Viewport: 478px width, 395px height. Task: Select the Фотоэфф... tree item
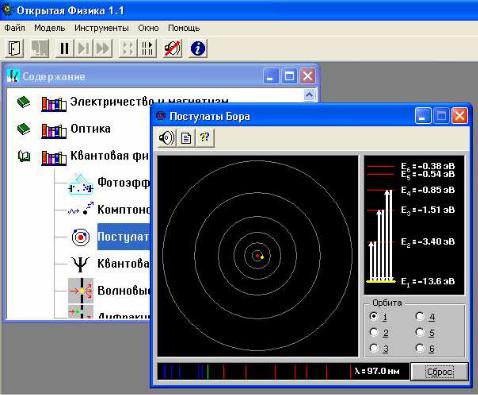[123, 183]
